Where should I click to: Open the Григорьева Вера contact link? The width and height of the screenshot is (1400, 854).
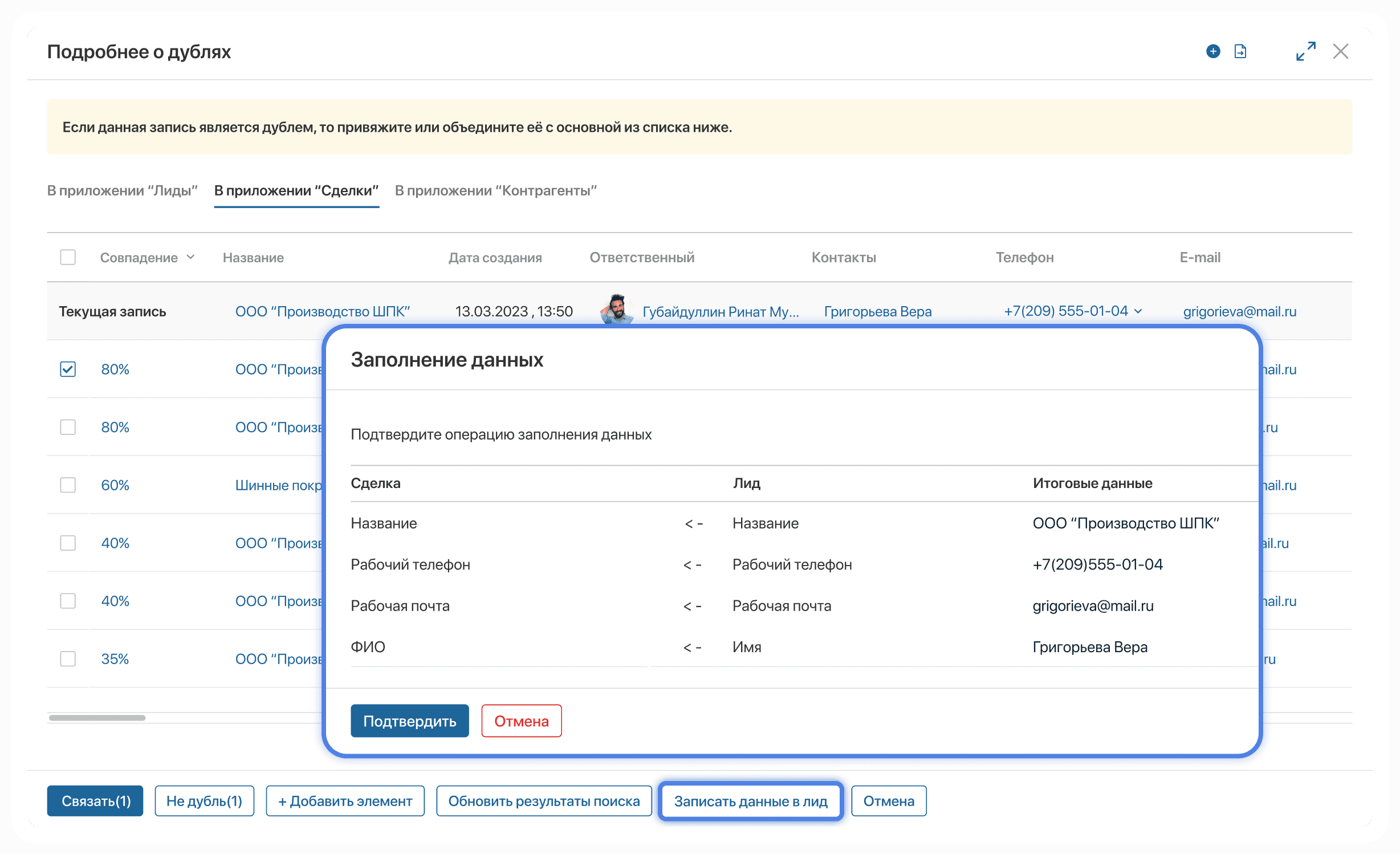tap(877, 312)
